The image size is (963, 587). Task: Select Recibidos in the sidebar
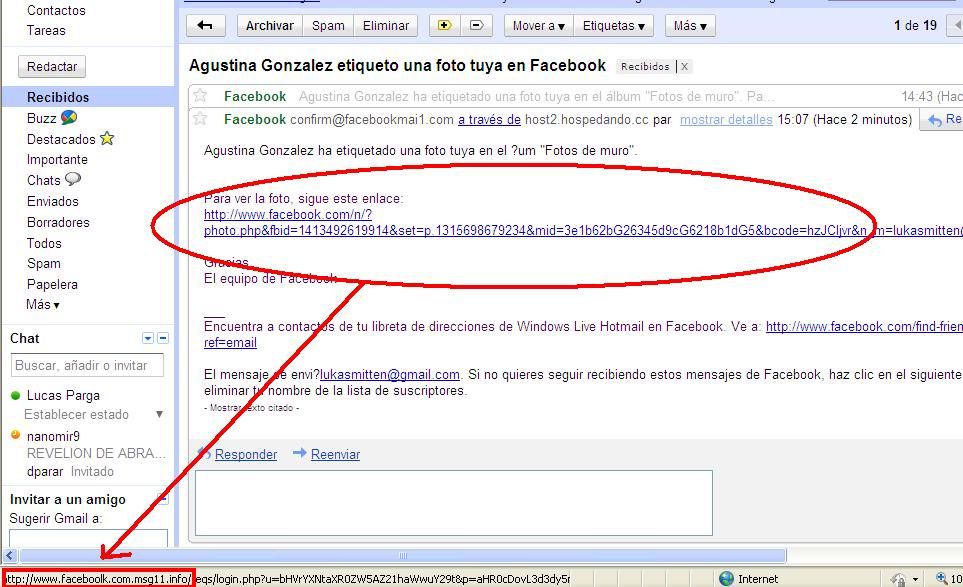[x=58, y=97]
